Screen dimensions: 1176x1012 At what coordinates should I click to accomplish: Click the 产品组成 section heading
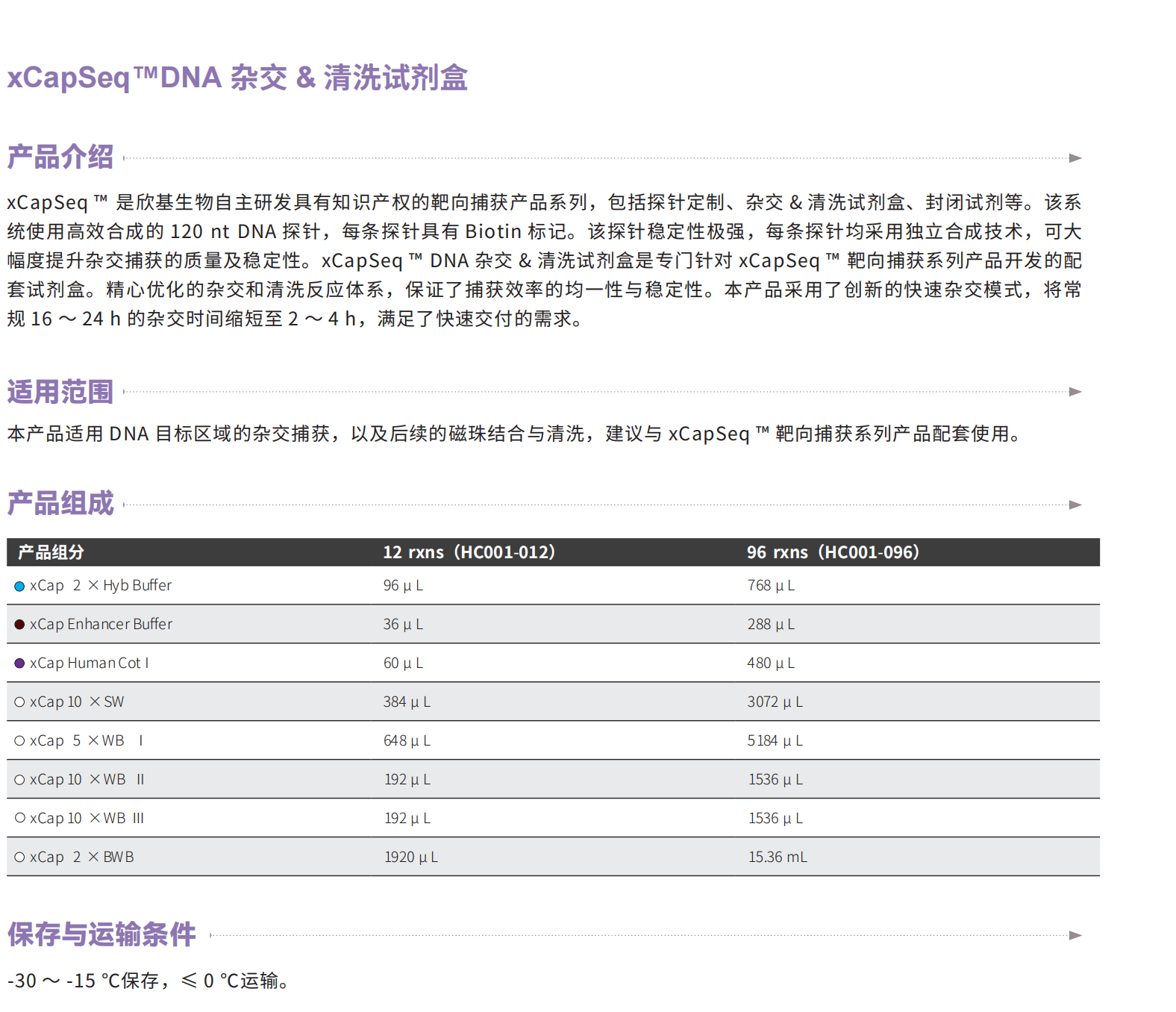[x=60, y=503]
